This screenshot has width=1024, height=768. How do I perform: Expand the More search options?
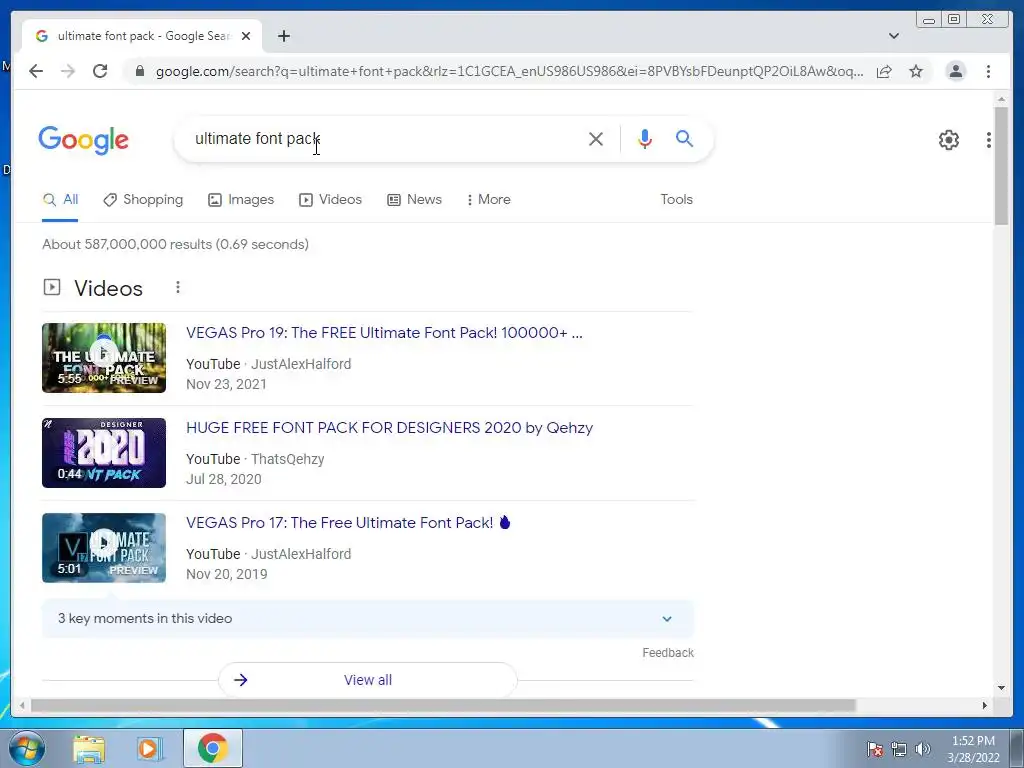tap(488, 200)
